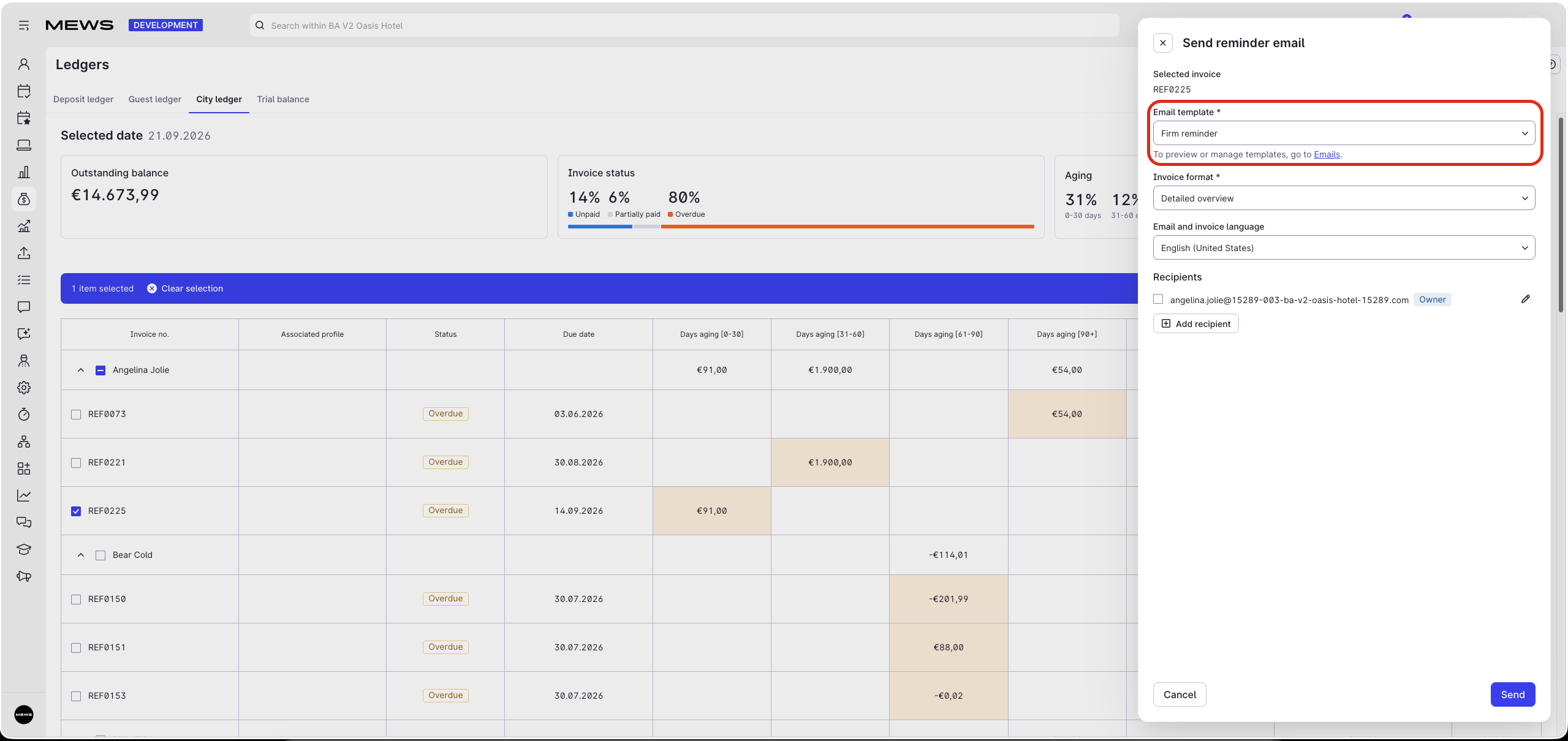Open the stopwatch icon in sidebar

pyautogui.click(x=24, y=415)
